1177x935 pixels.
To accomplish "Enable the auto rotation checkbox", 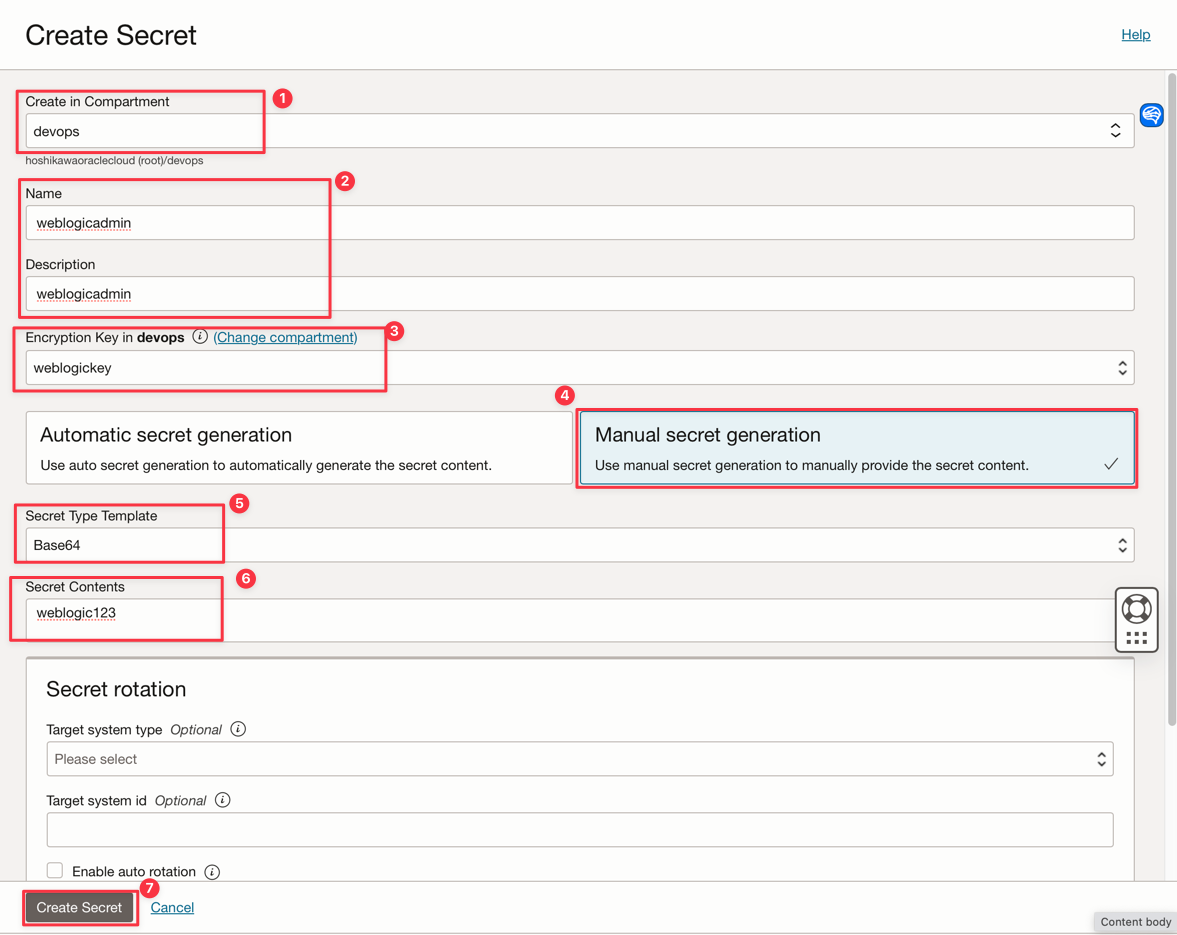I will (x=55, y=871).
